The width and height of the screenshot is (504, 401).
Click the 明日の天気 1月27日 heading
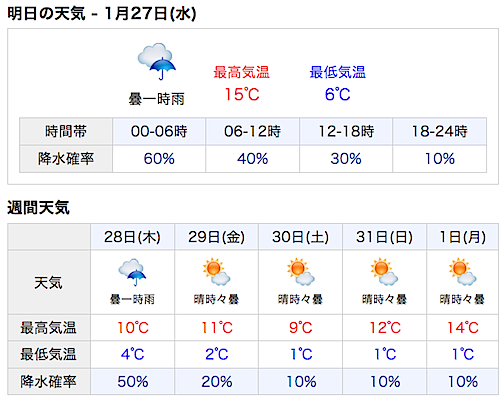[x=102, y=14]
